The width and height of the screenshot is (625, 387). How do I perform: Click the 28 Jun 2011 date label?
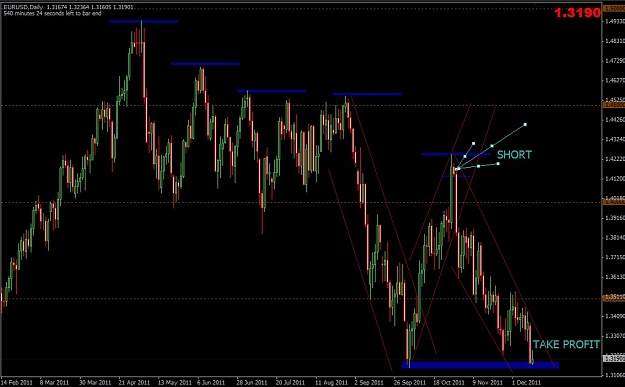(252, 383)
